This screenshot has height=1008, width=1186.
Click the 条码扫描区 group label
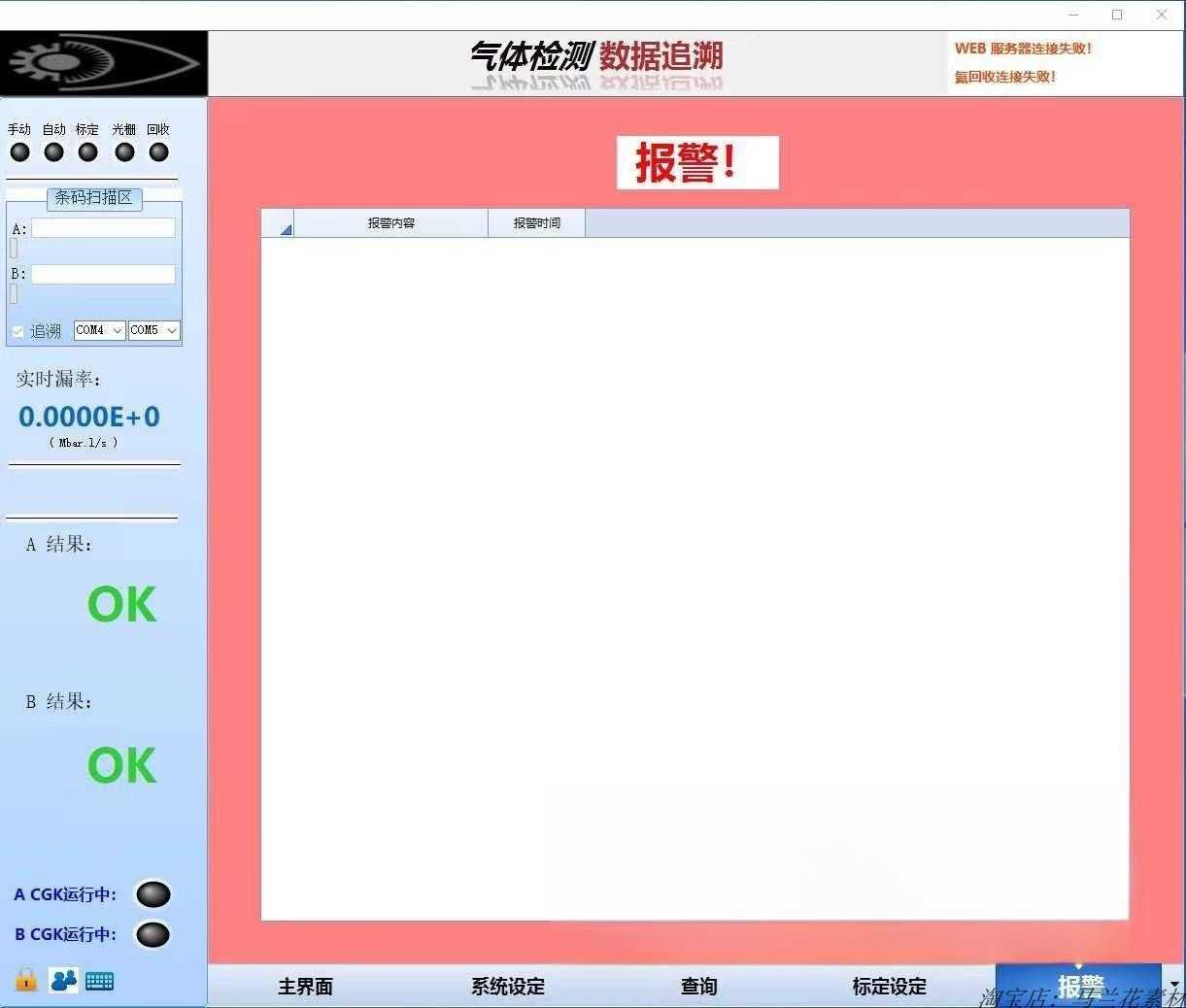point(93,198)
